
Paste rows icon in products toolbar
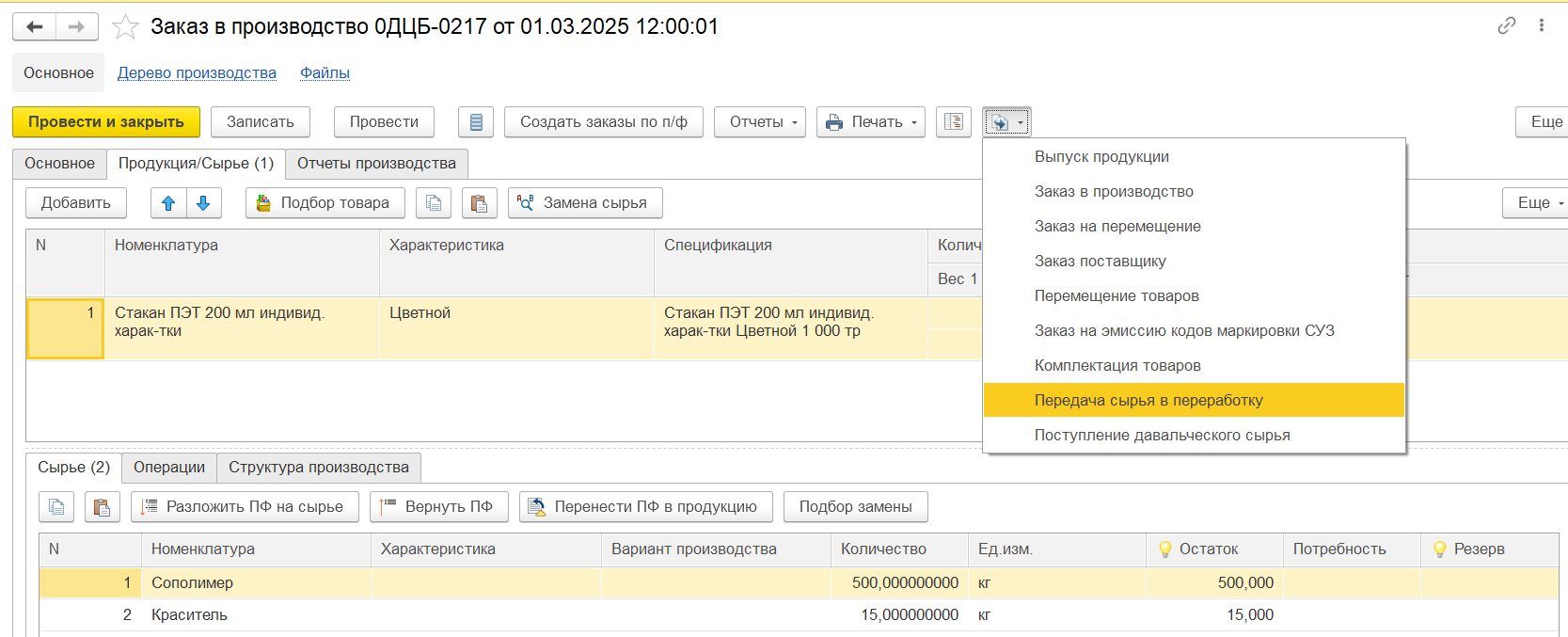[479, 203]
